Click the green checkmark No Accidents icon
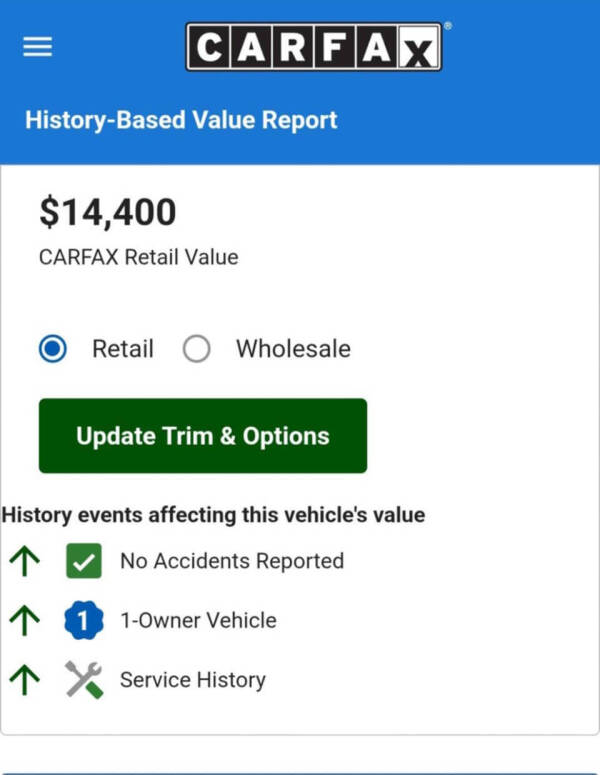This screenshot has height=775, width=600. tap(84, 561)
